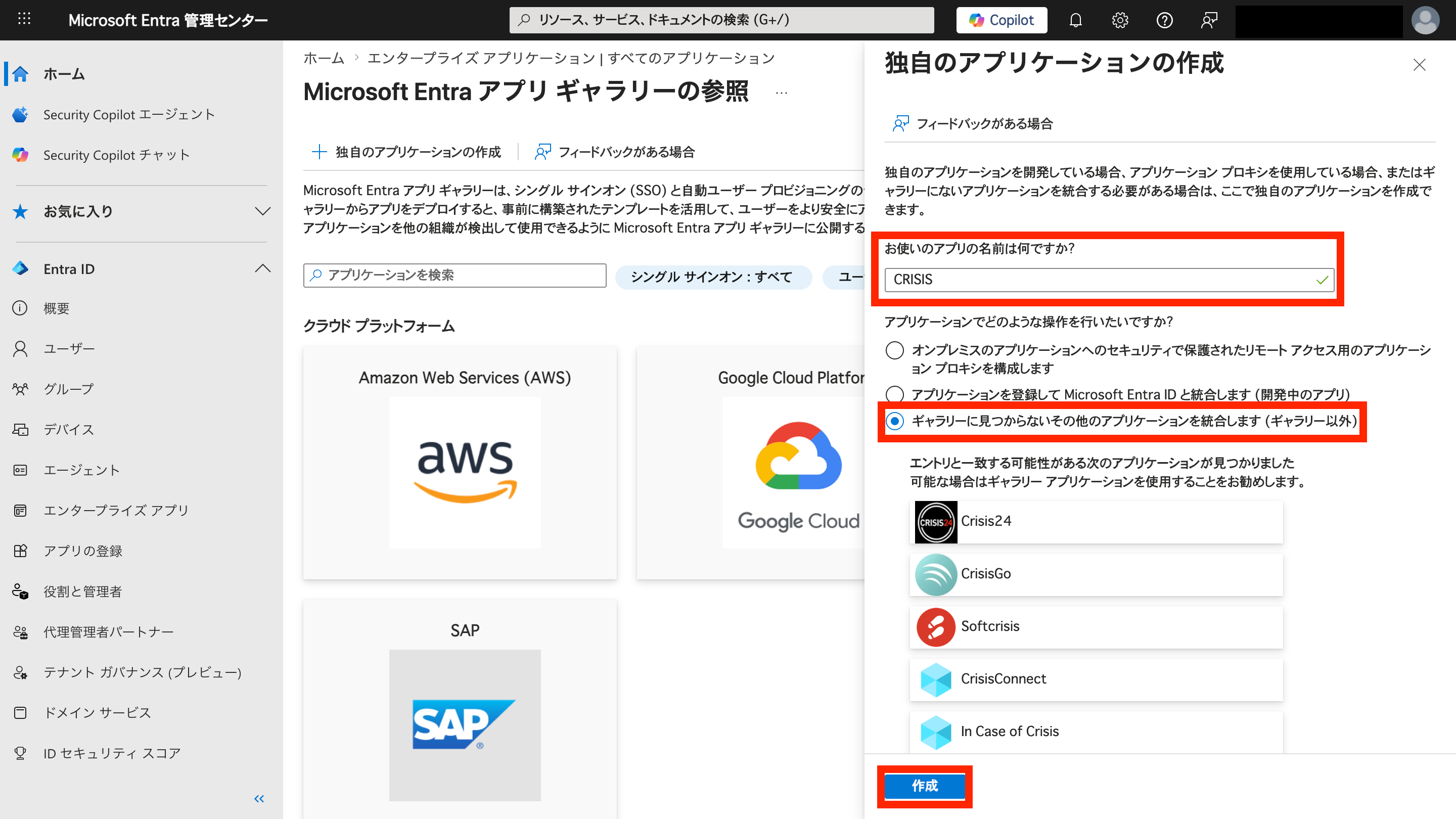Open the settings gear in header
Image resolution: width=1456 pixels, height=819 pixels.
pos(1120,20)
